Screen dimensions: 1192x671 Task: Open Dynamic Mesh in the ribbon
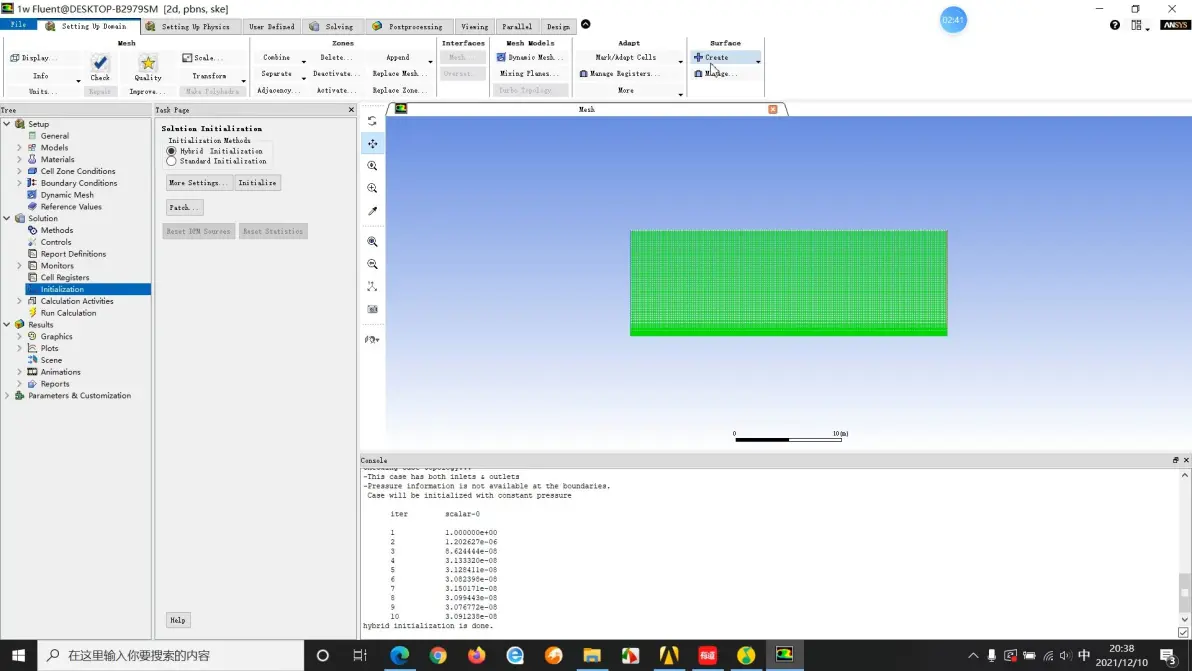pyautogui.click(x=530, y=57)
